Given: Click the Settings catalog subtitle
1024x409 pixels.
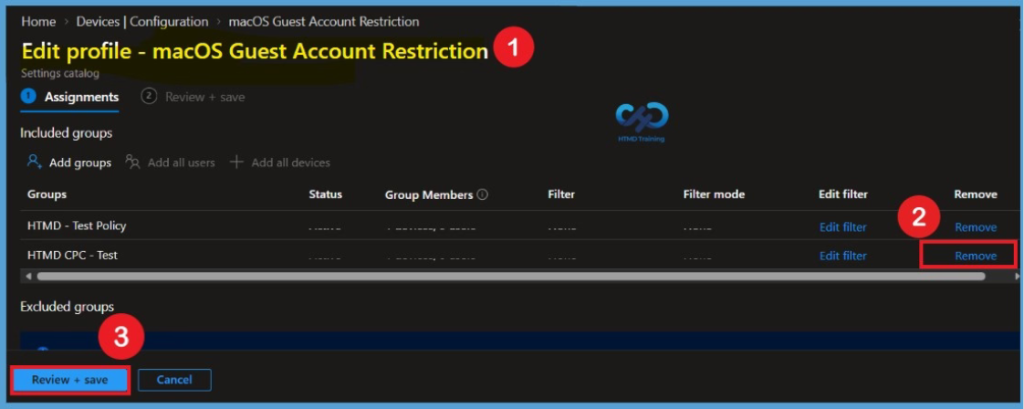Looking at the screenshot, I should (60, 73).
